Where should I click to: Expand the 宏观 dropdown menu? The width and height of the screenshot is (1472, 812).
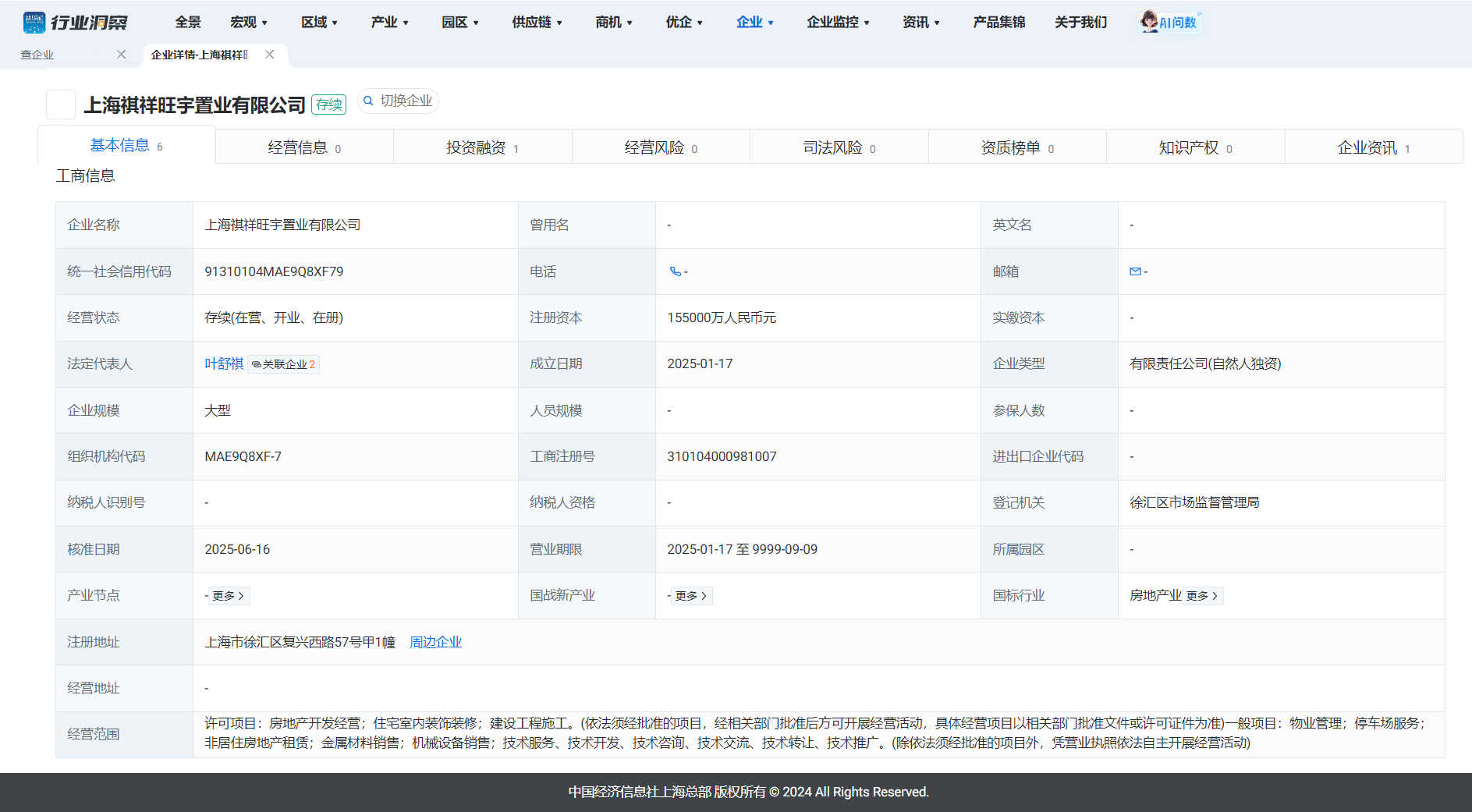249,23
